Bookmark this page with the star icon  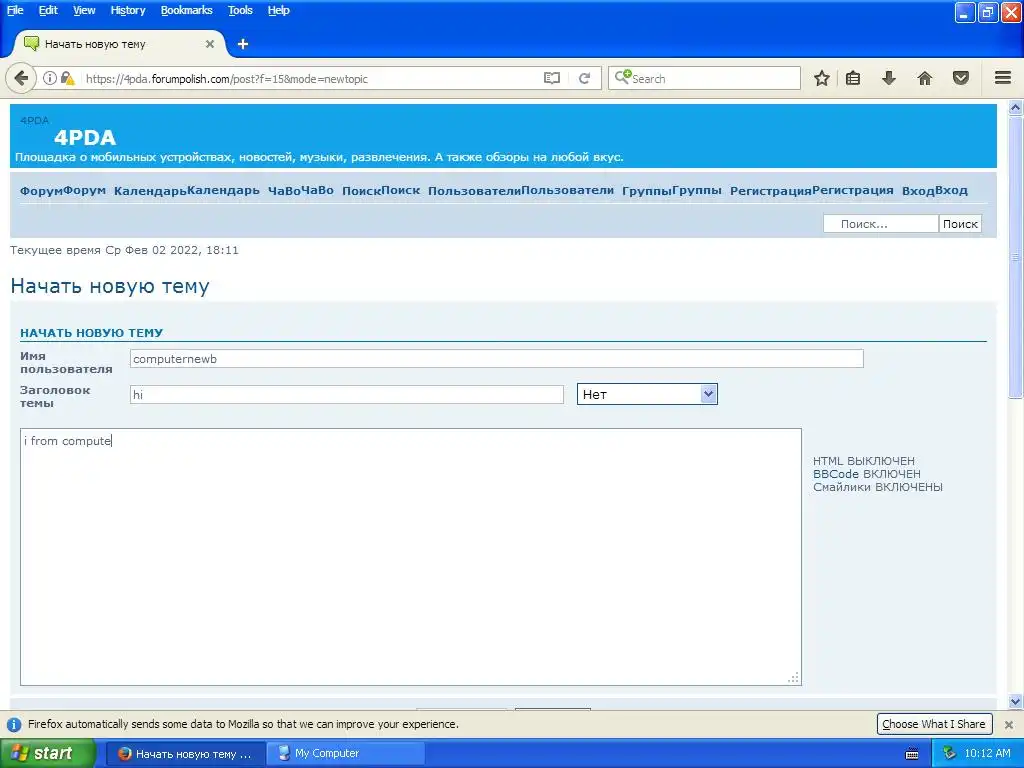coord(822,78)
